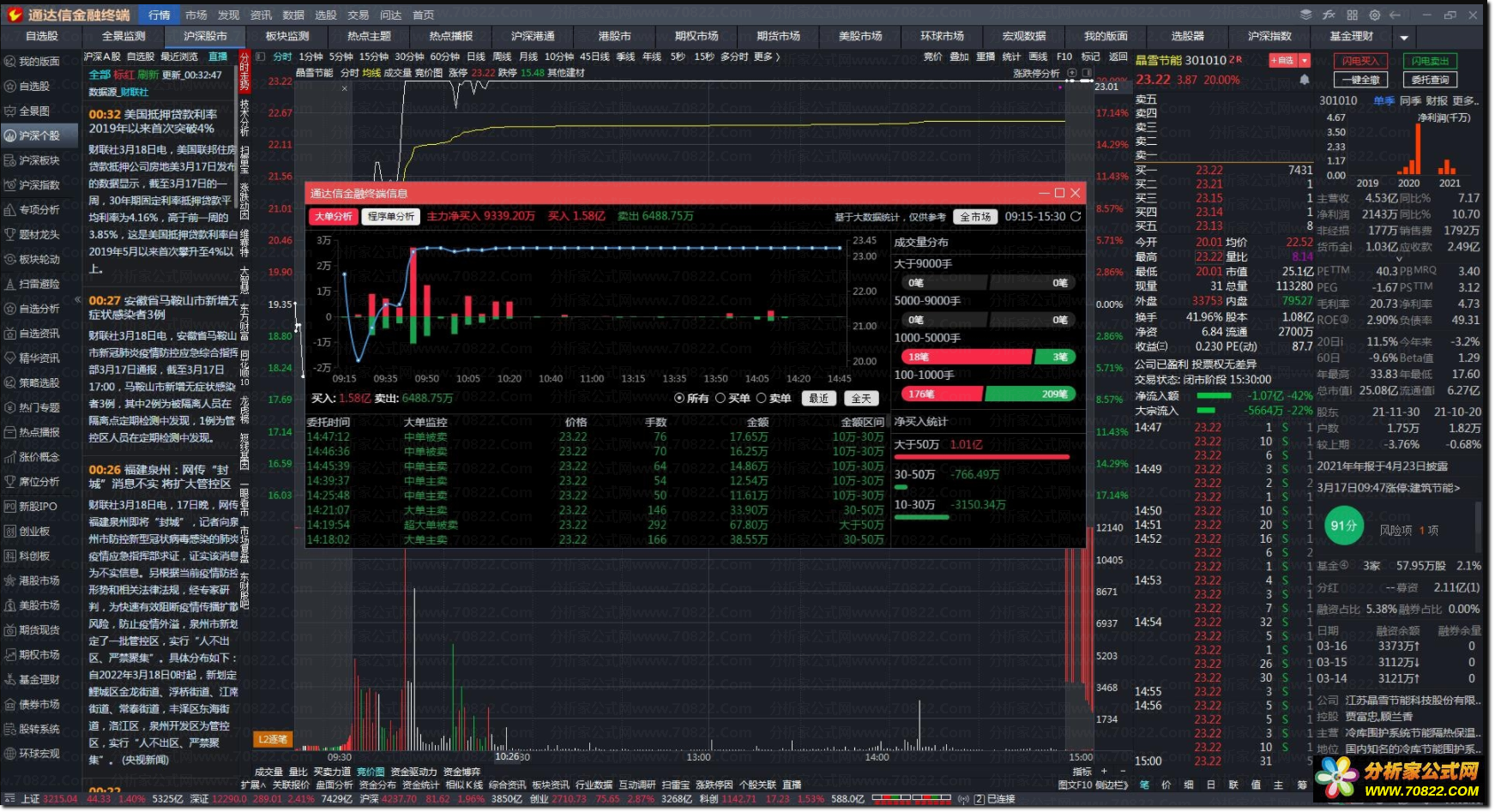
Task: Open 板块轮动 in the left sidebar
Action: click(38, 259)
